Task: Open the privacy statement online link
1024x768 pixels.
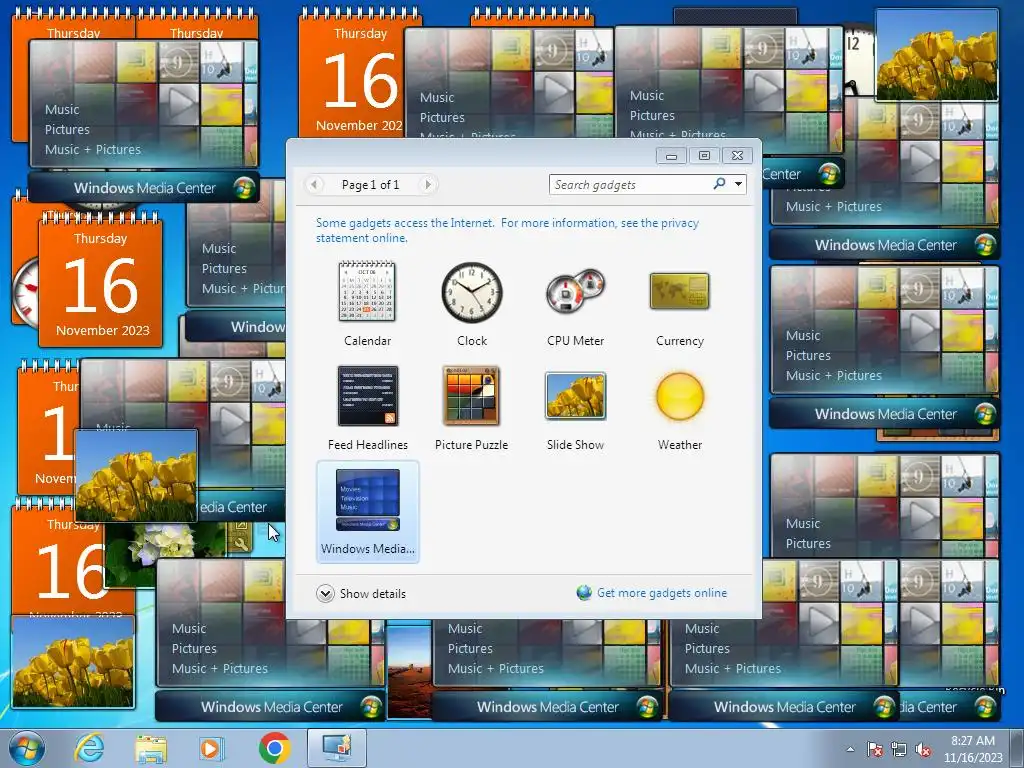Action: click(x=507, y=231)
